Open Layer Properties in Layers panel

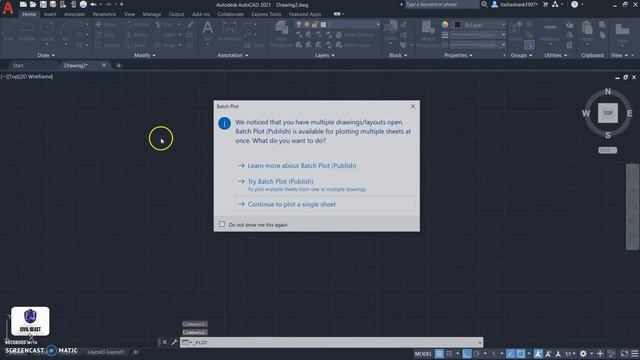(x=281, y=33)
